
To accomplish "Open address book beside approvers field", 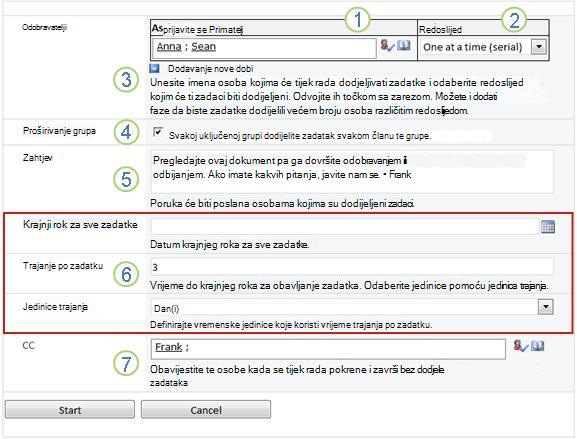I will 404,46.
